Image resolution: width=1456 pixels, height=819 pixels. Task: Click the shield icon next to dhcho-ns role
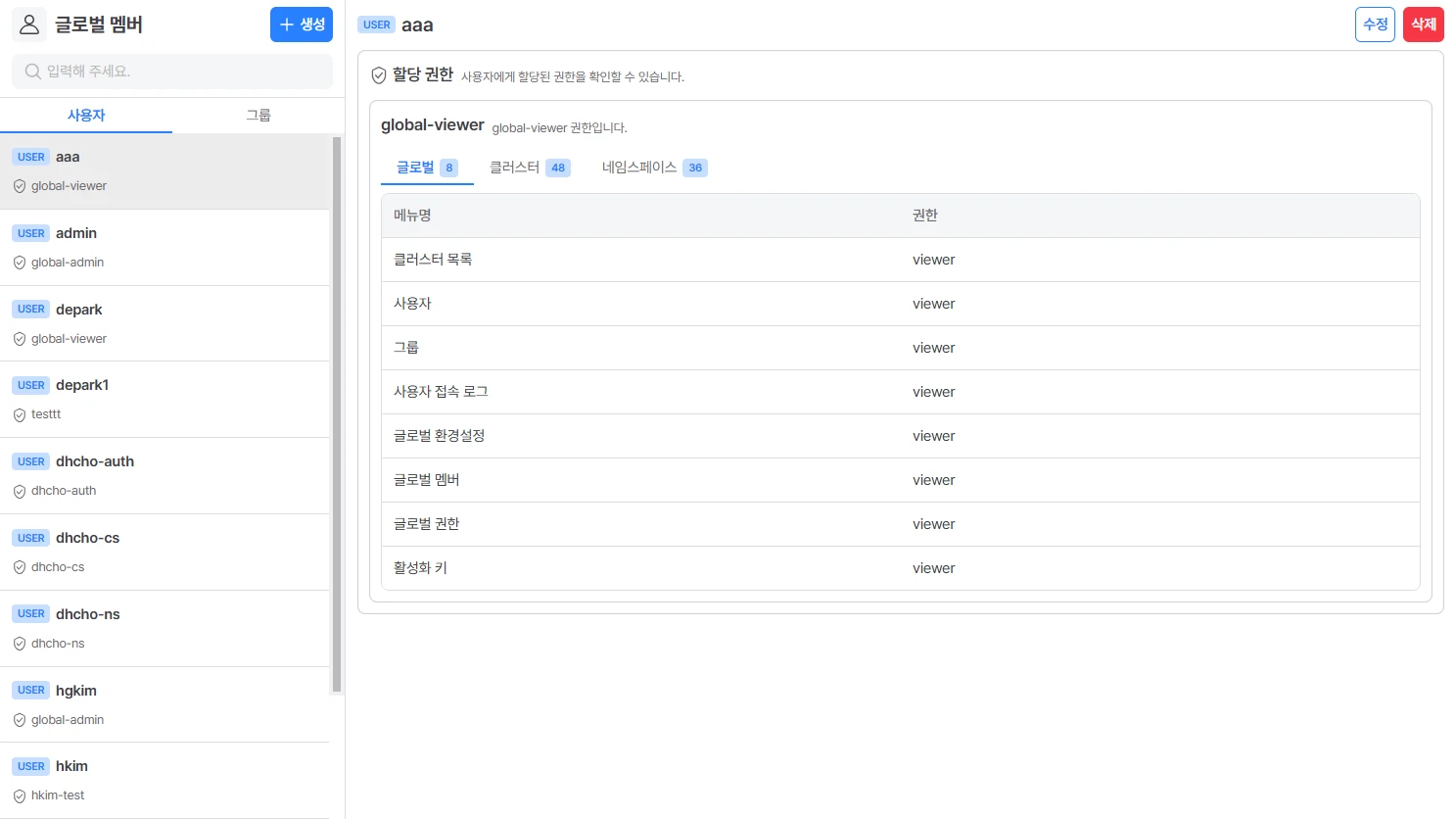coord(20,645)
